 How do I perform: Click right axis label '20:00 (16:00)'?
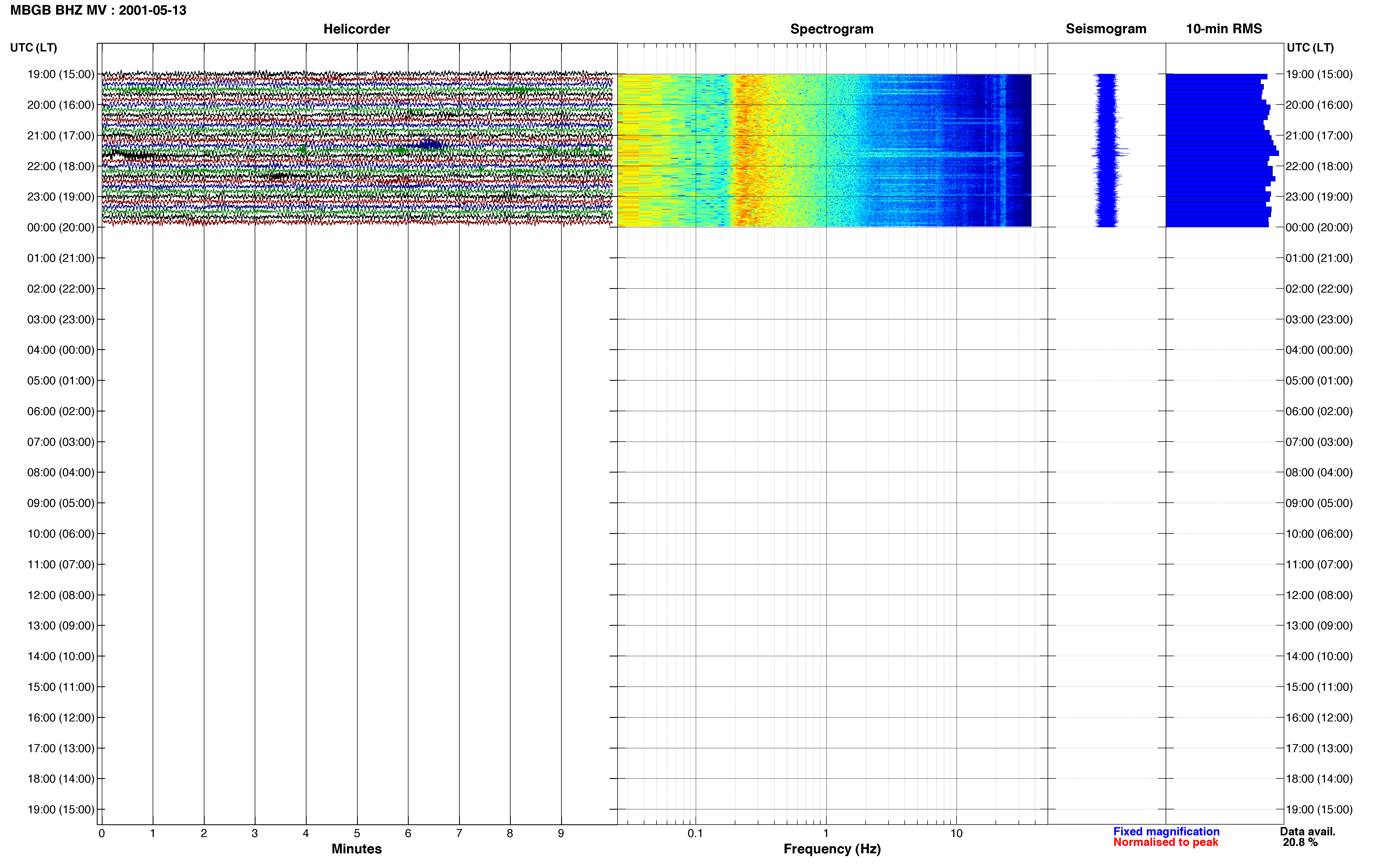pyautogui.click(x=1319, y=105)
